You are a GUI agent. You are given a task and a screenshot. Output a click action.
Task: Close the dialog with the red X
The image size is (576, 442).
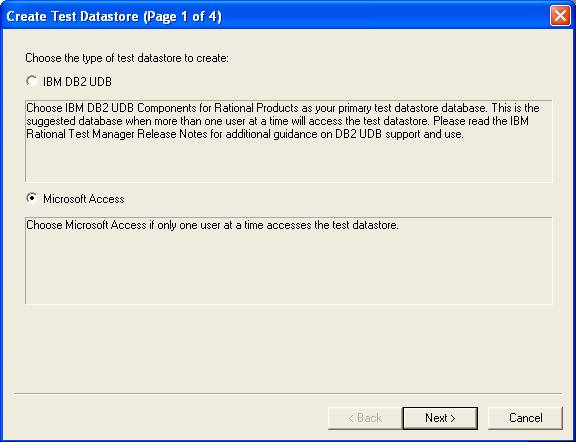point(560,16)
